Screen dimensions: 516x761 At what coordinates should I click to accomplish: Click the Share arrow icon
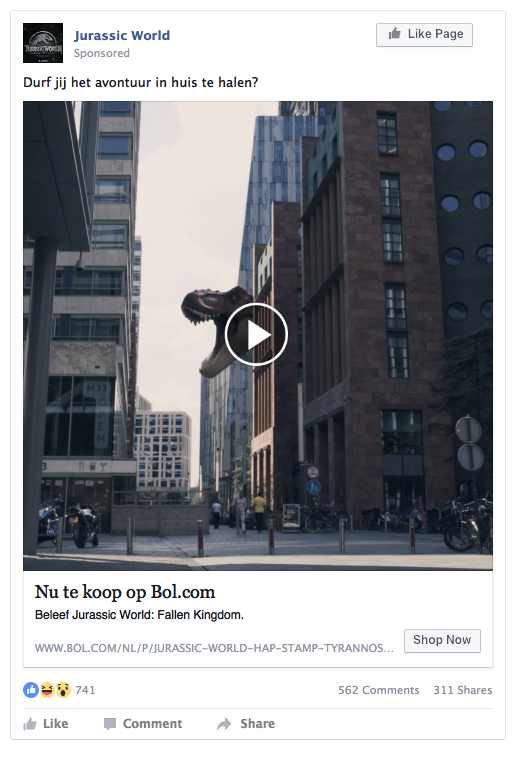[224, 724]
